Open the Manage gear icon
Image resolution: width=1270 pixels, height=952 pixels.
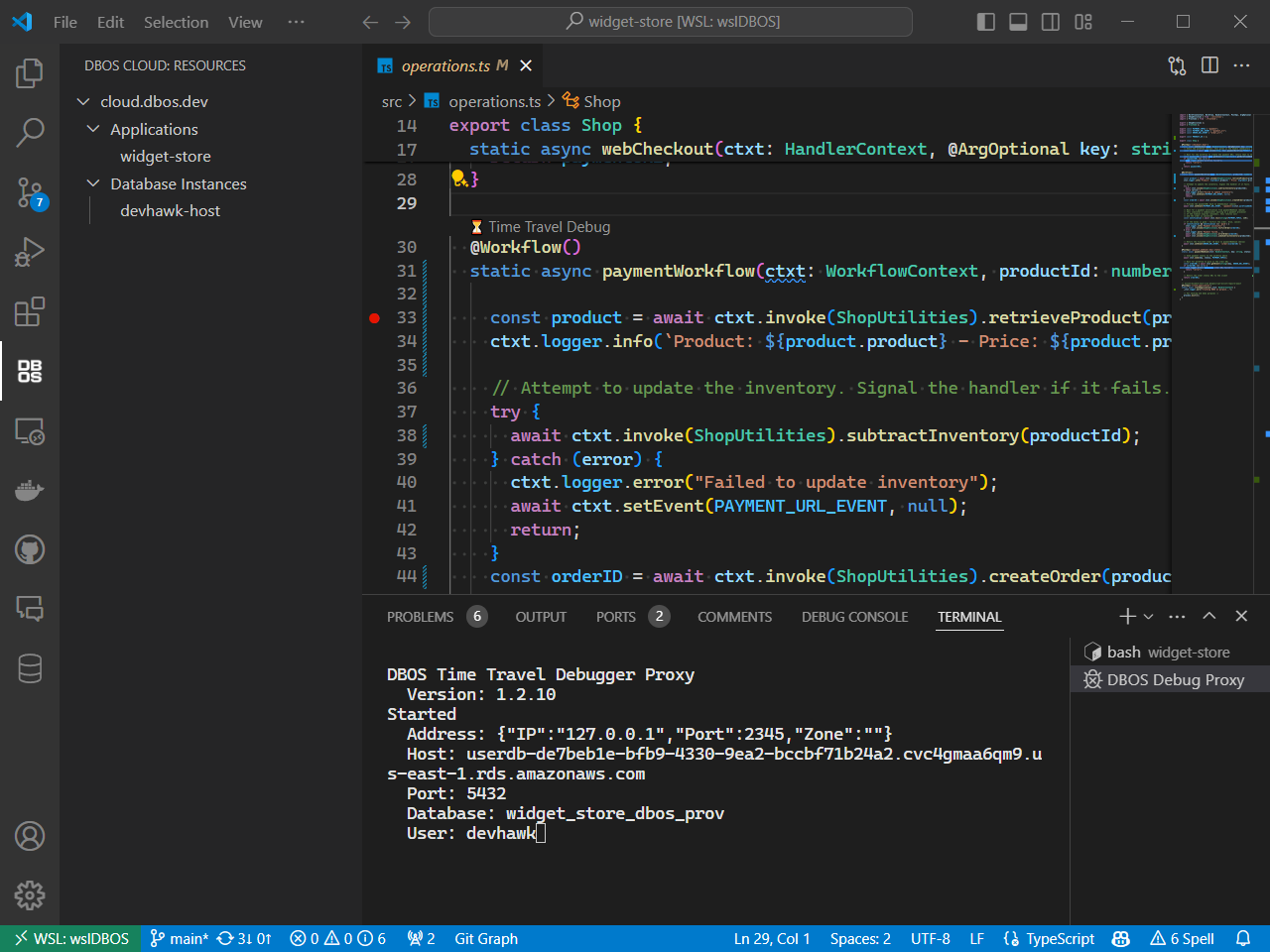(30, 895)
